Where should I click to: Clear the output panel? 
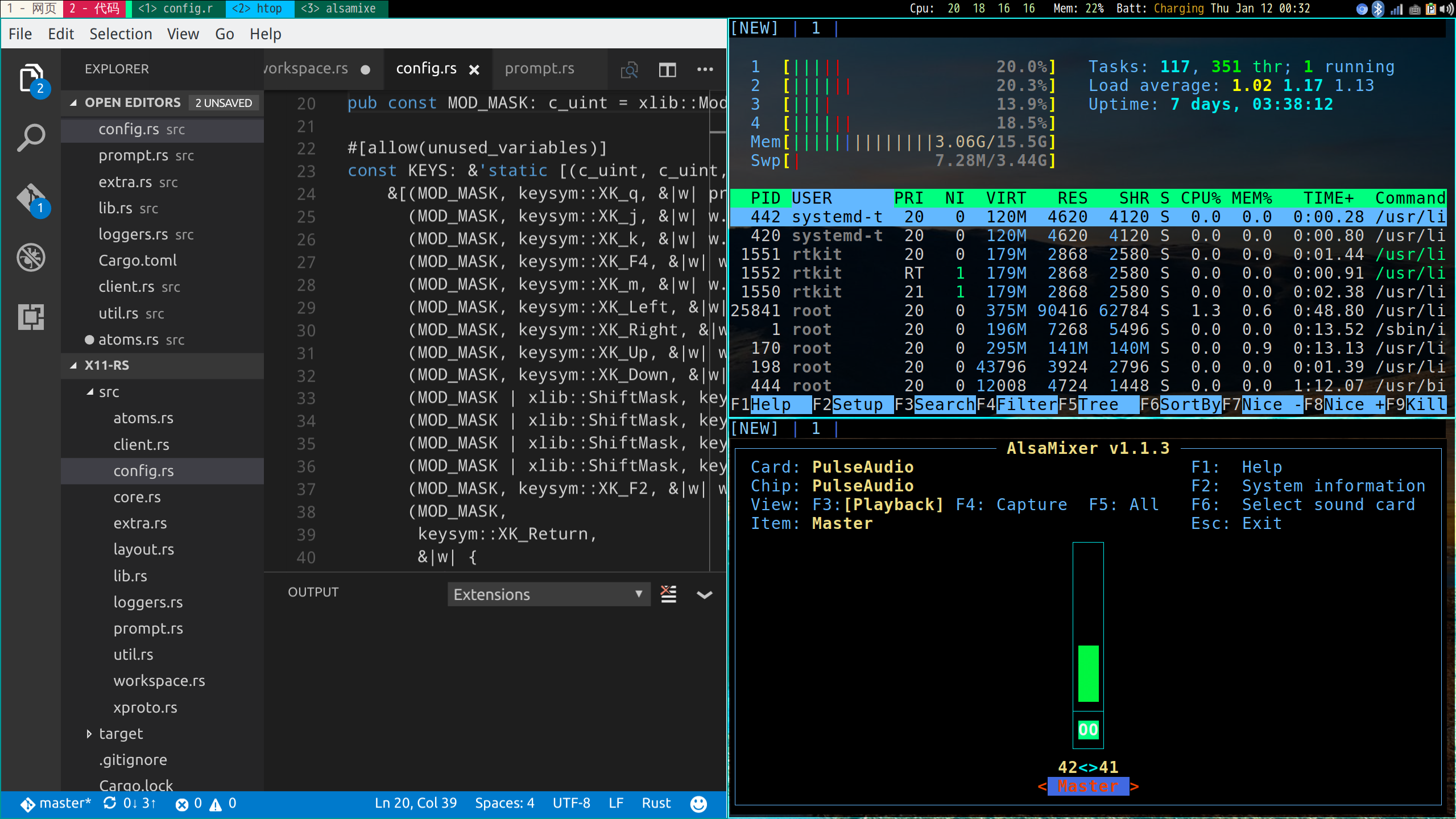point(668,594)
